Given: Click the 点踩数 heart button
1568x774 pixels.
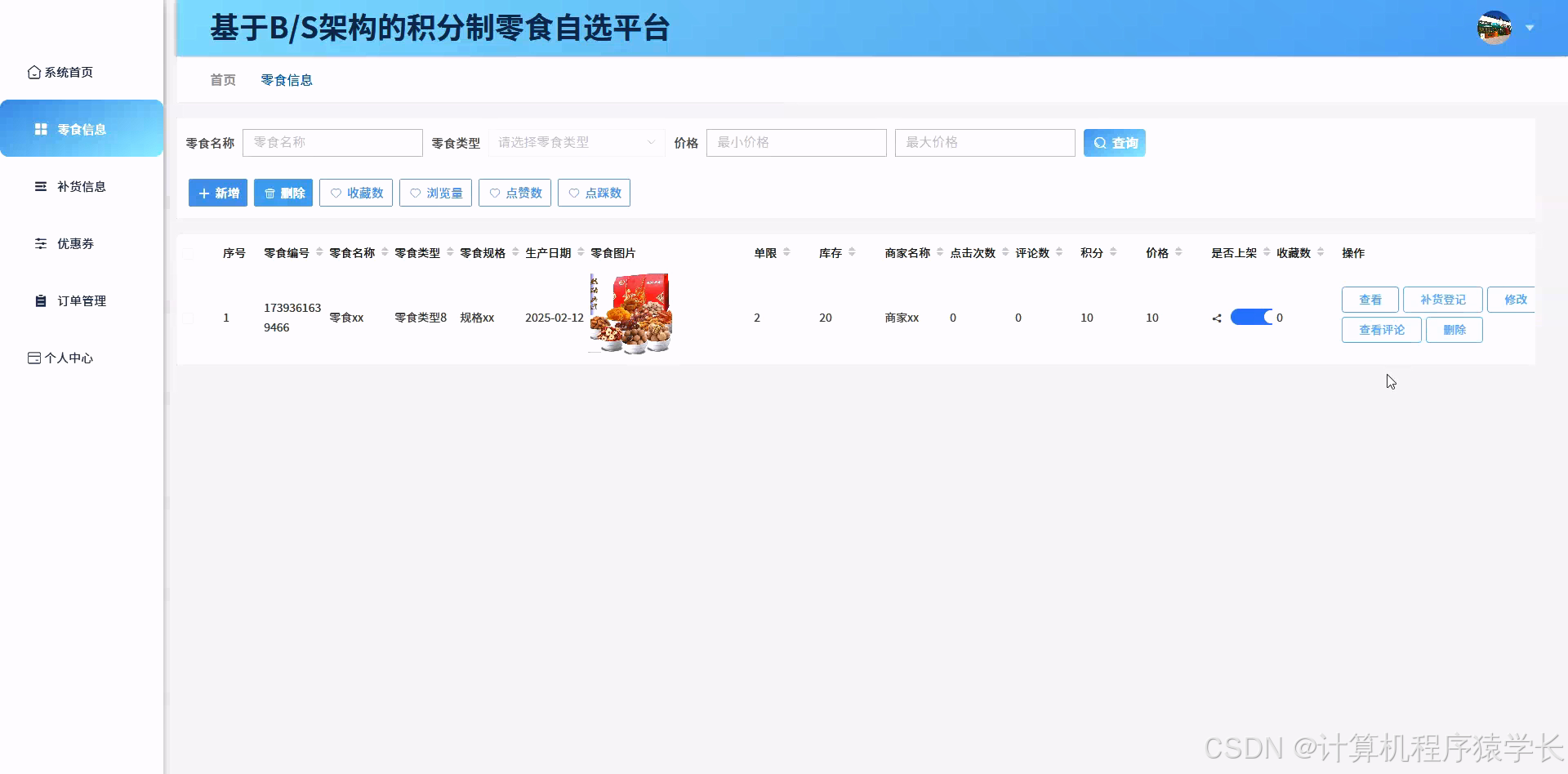Looking at the screenshot, I should [x=594, y=193].
